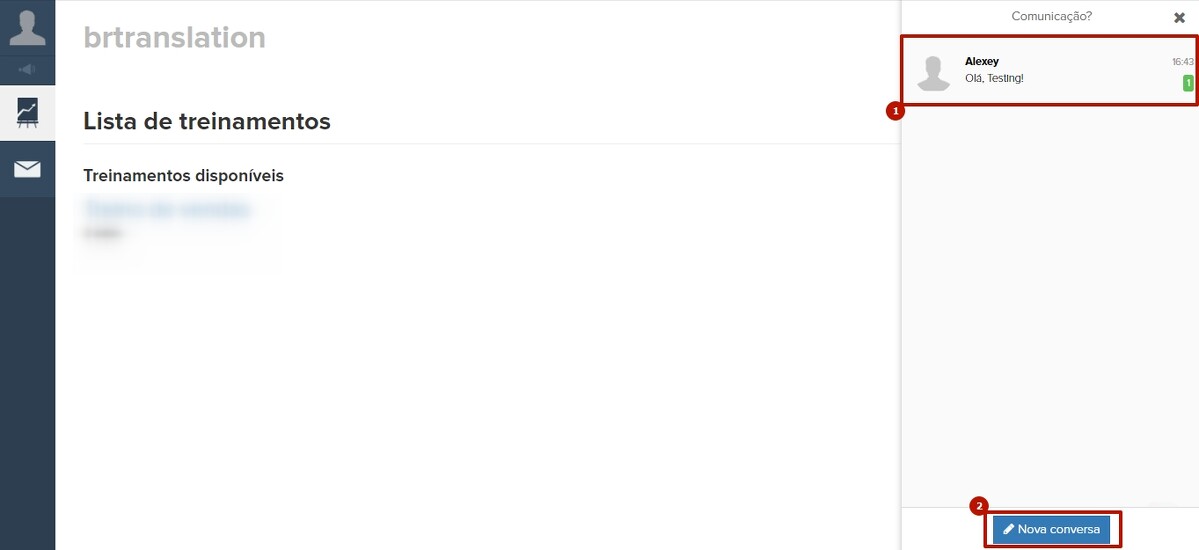Click red annotation marker number 2

coord(979,506)
